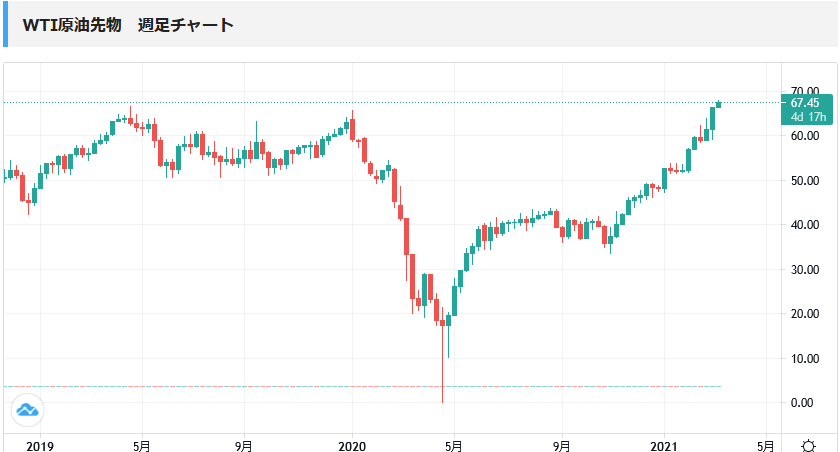Viewport: 840px width, 452px height.
Task: Open chart settings via gear icon
Action: pos(808,445)
